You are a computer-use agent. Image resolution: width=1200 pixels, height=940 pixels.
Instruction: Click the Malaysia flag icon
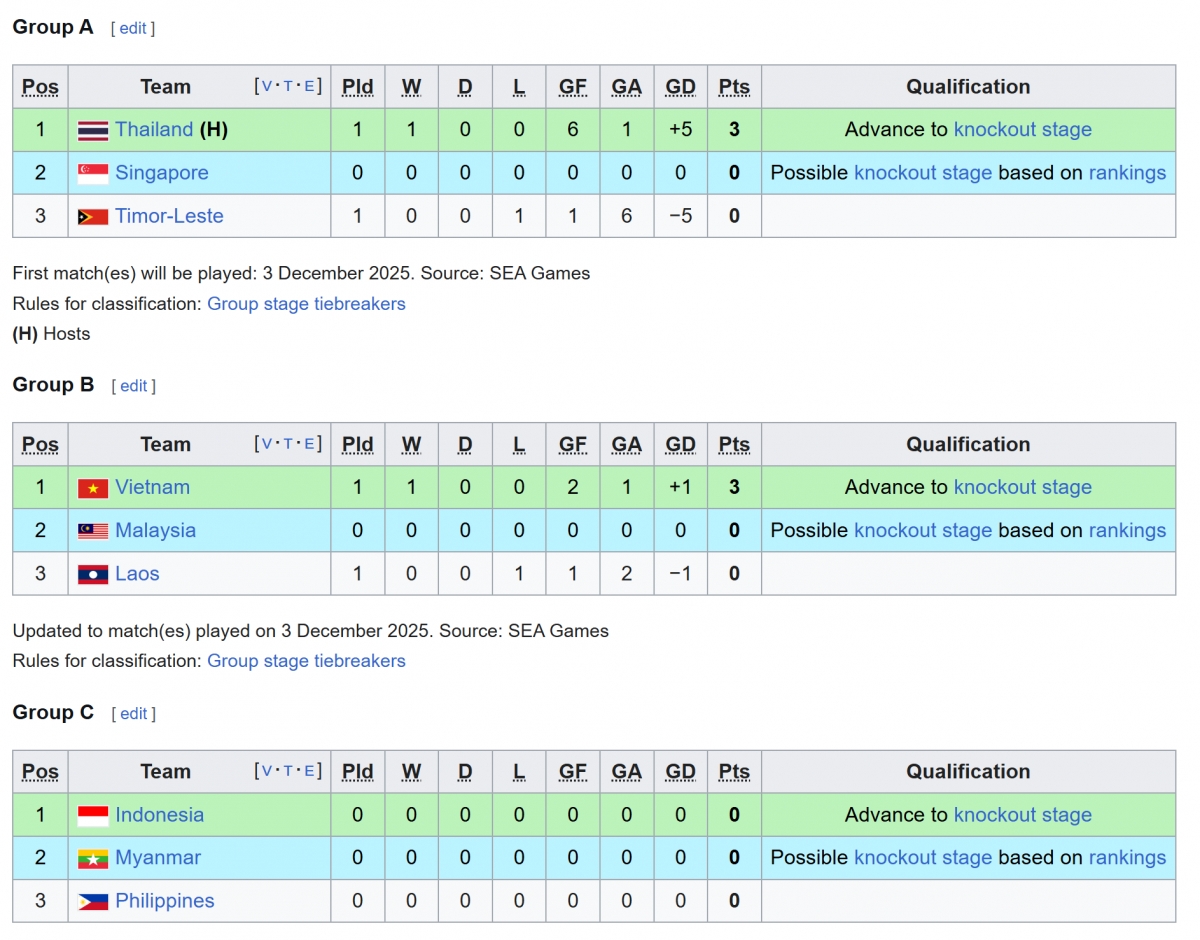93,531
